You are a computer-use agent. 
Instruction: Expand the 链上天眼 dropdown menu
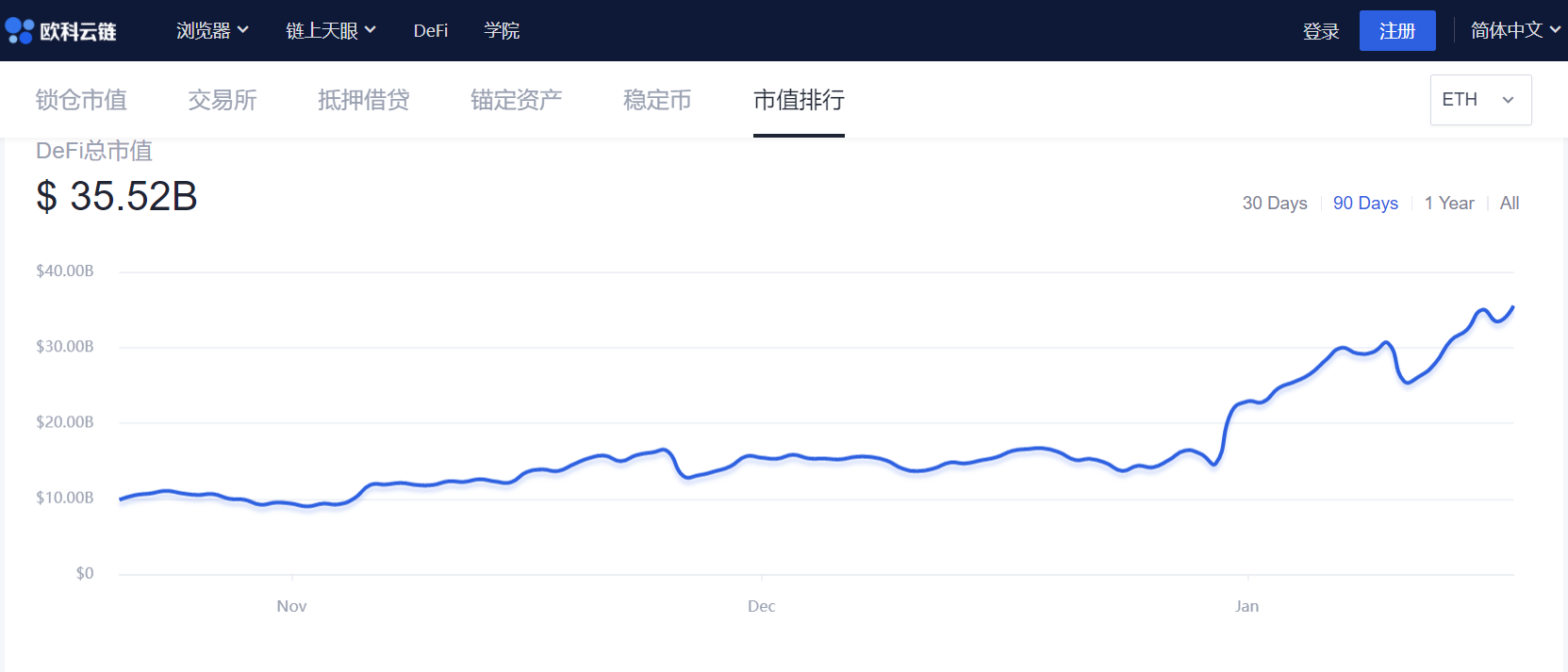tap(330, 31)
